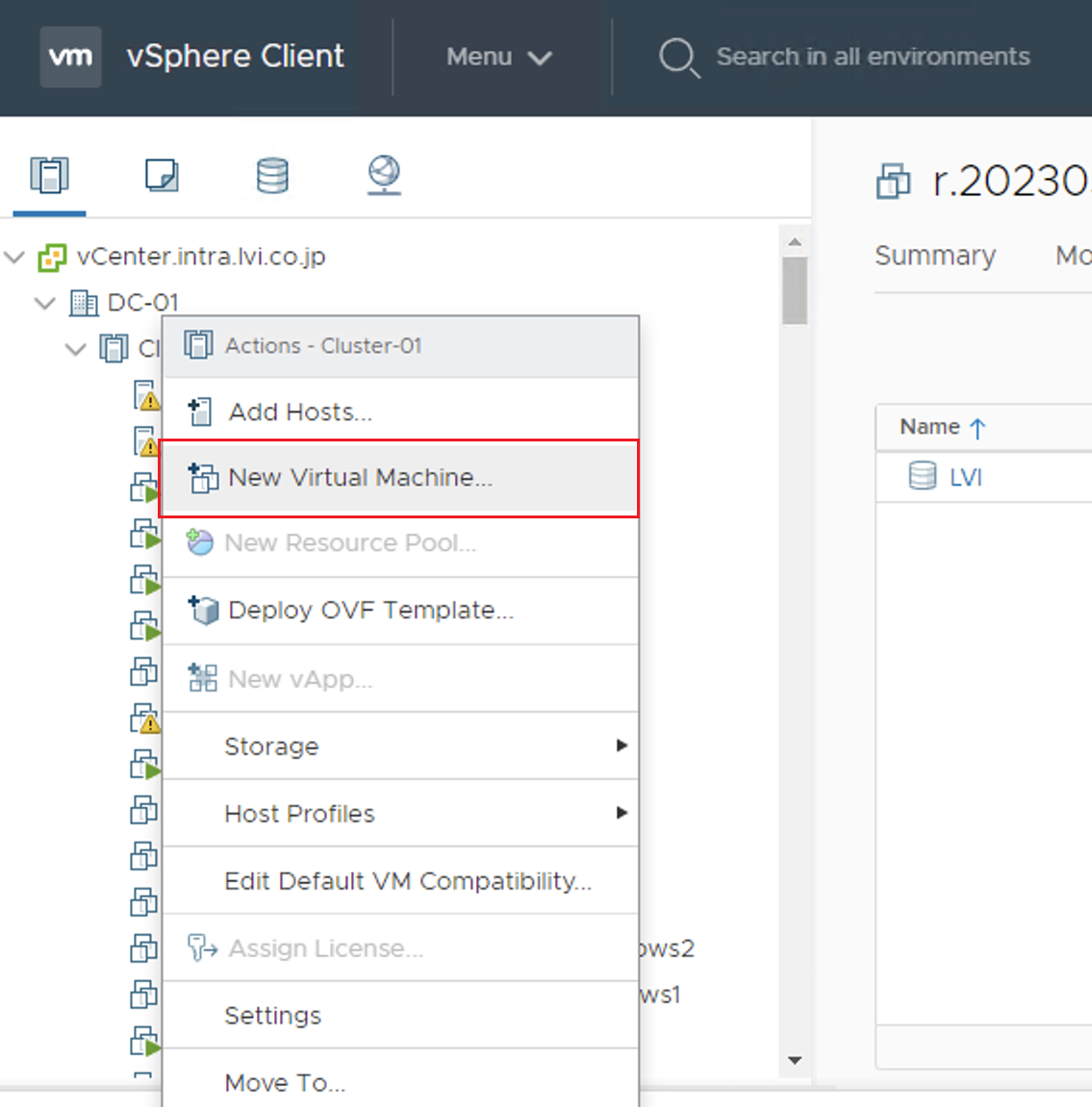Image resolution: width=1092 pixels, height=1107 pixels.
Task: Click the Storage submenu arrow
Action: pyautogui.click(x=622, y=745)
